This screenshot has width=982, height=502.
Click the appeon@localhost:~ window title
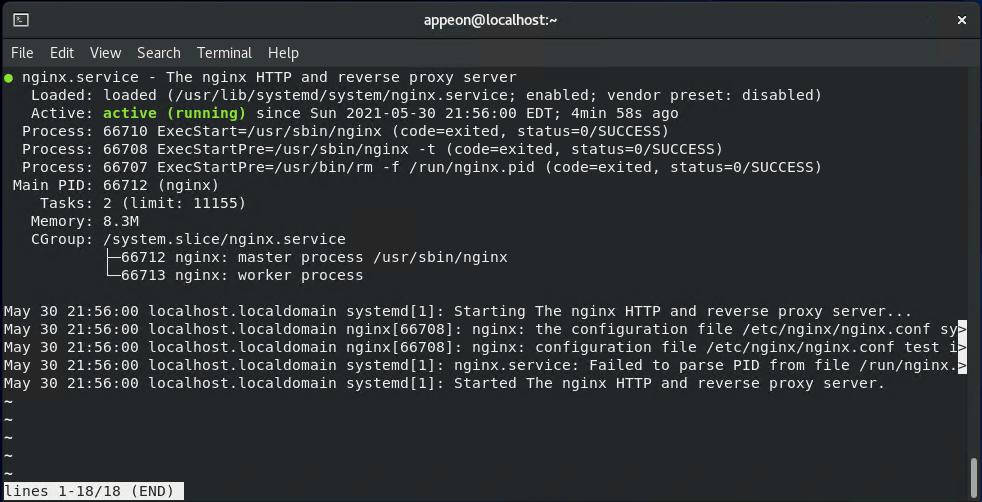(x=490, y=20)
